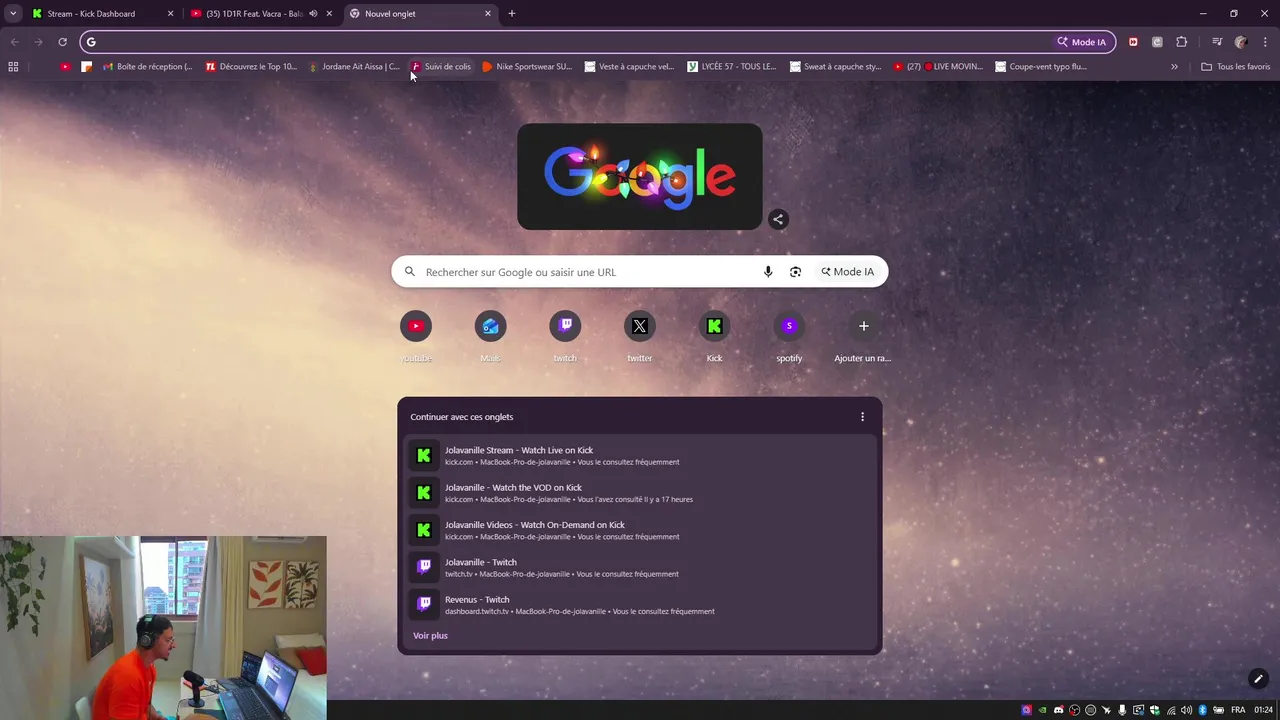Screen dimensions: 1280x720
Task: Open Jolavanille - Watch the VOD on Kick
Action: coord(640,493)
